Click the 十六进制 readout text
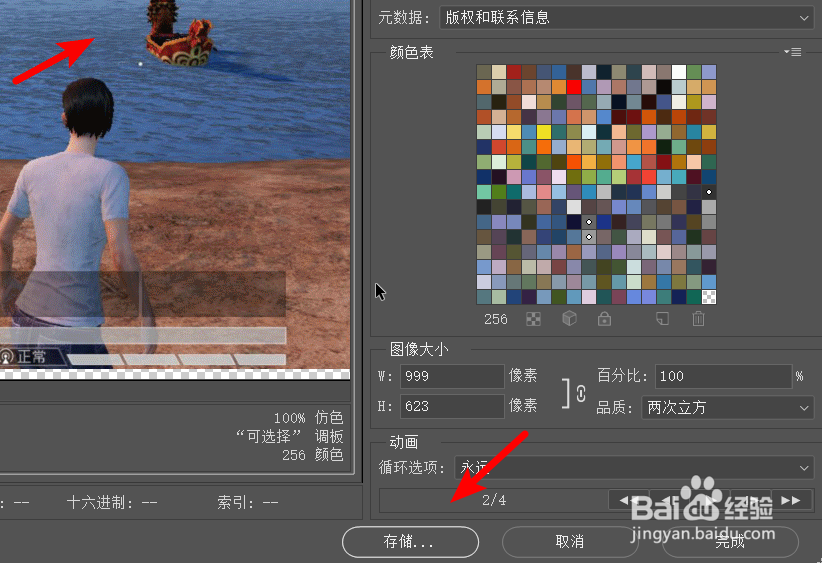Viewport: 822px width, 563px height. click(x=112, y=503)
